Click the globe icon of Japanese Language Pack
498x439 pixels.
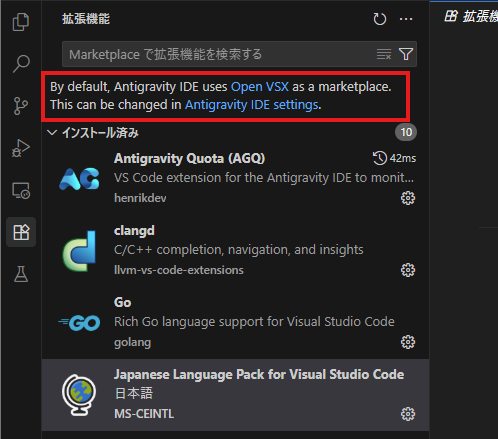click(79, 395)
